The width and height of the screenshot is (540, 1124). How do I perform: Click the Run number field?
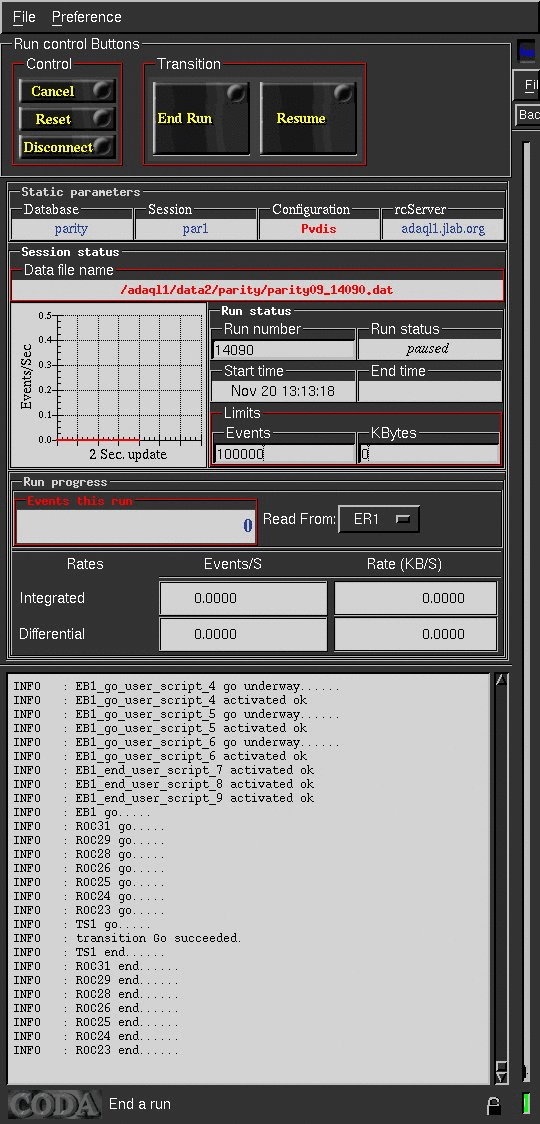click(x=285, y=350)
